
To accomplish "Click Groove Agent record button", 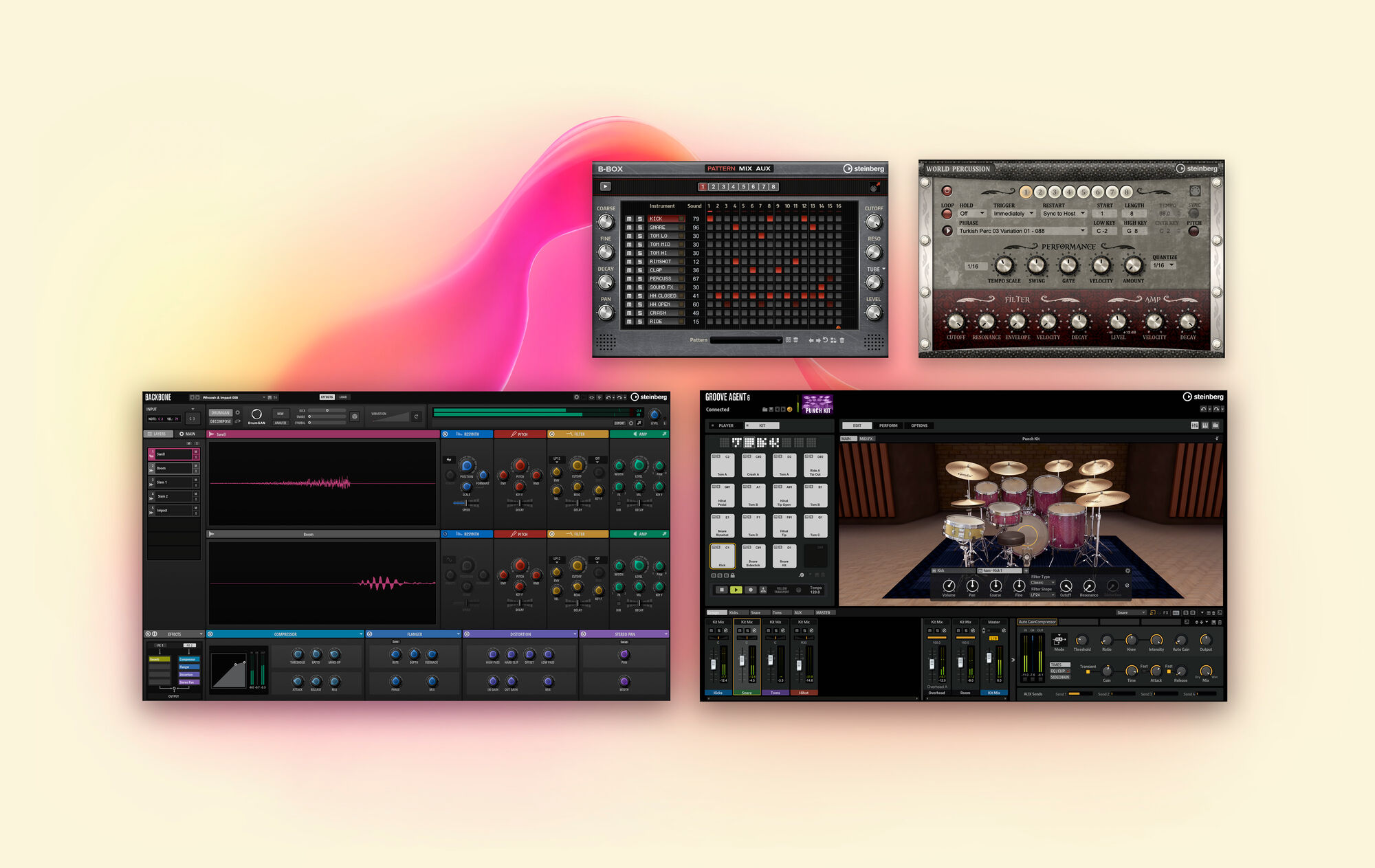I will point(750,590).
